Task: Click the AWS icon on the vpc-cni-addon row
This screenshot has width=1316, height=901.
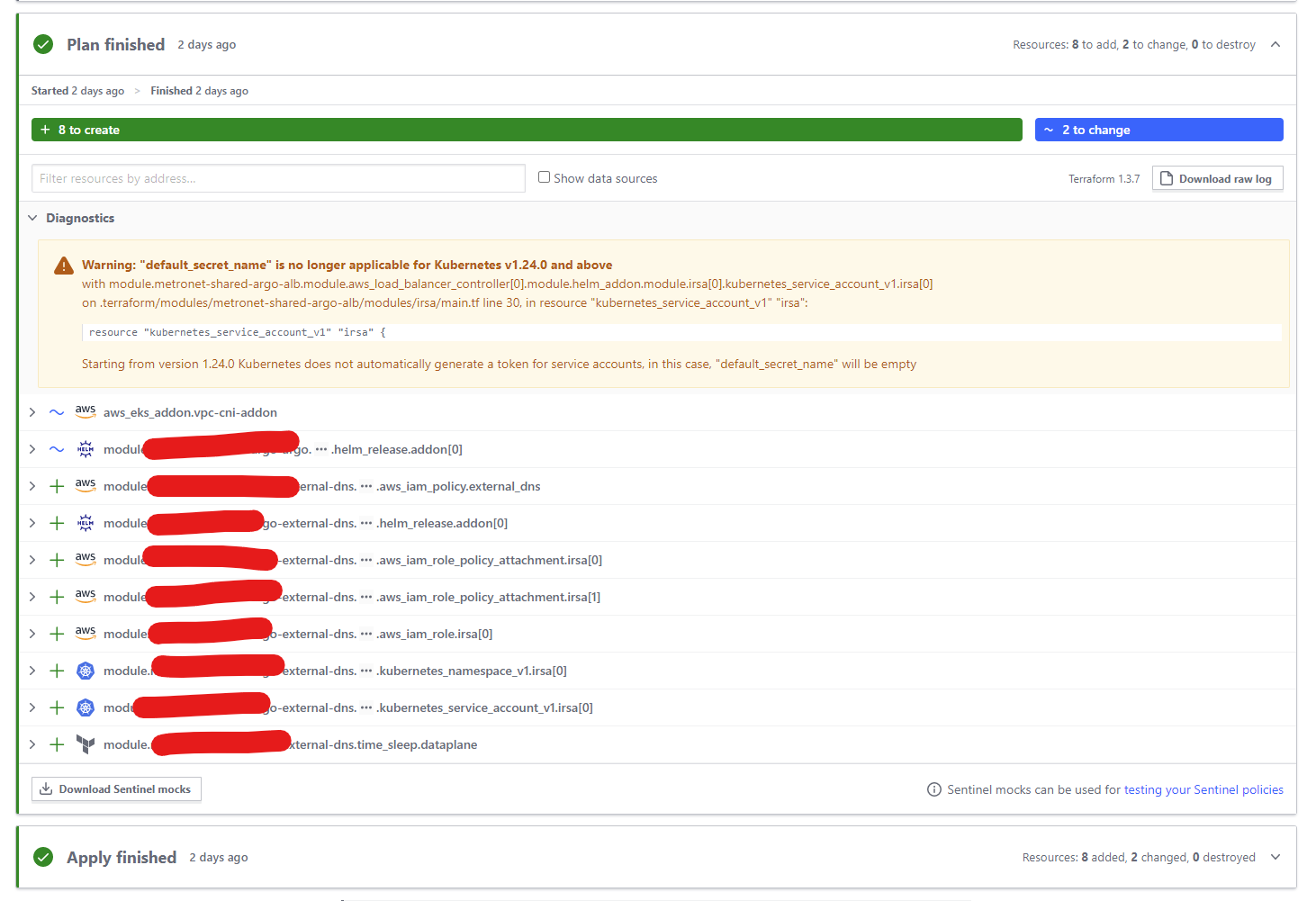Action: [x=85, y=411]
